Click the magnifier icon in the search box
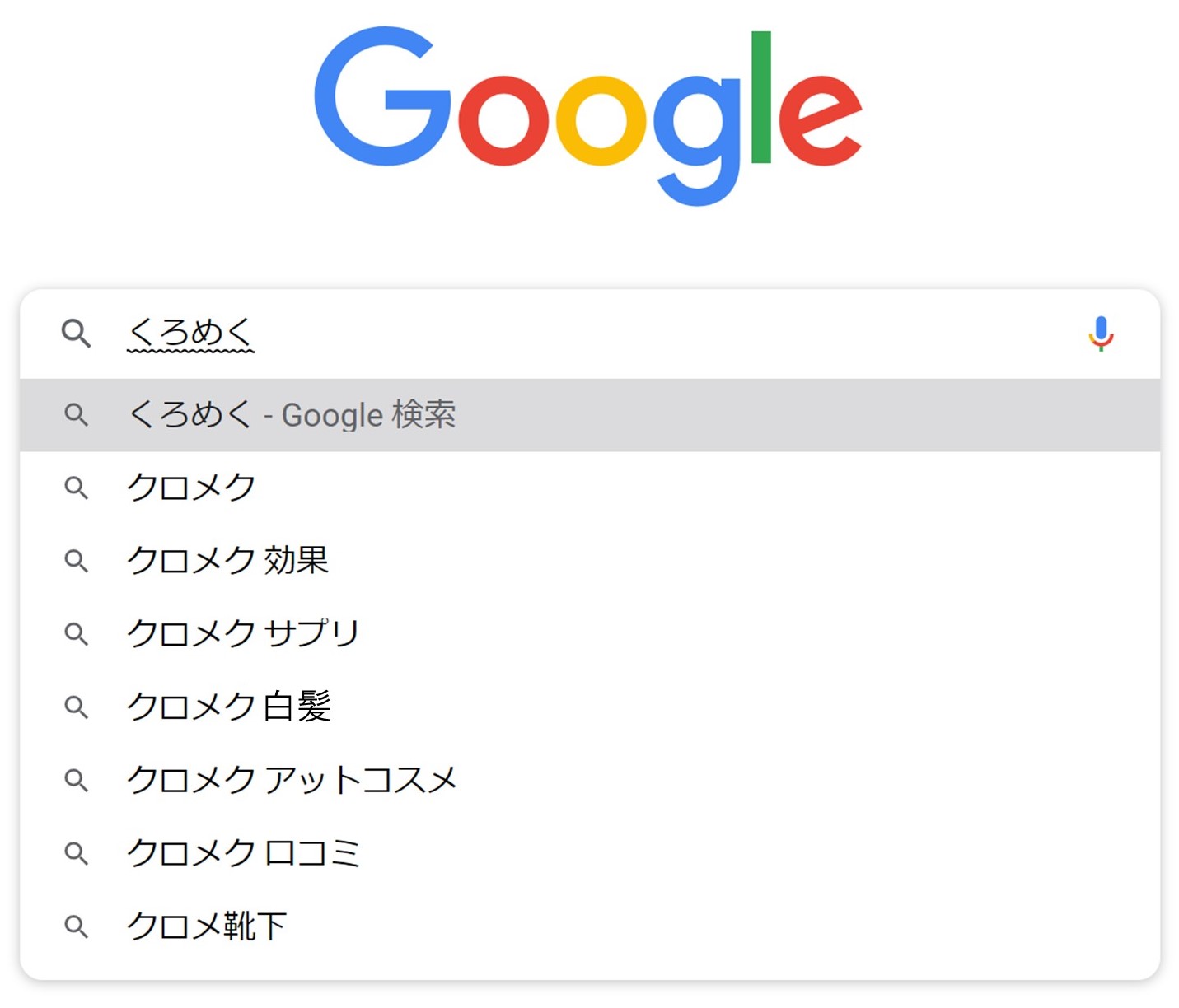1179x1008 pixels. (x=76, y=334)
